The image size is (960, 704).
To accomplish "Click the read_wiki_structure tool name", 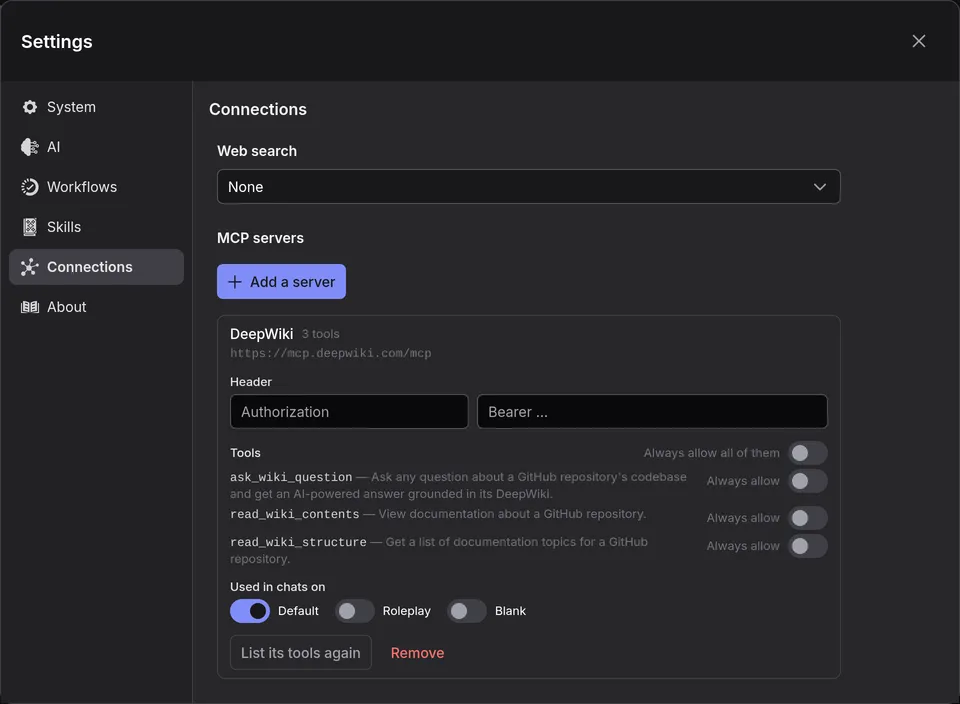I will [x=298, y=542].
